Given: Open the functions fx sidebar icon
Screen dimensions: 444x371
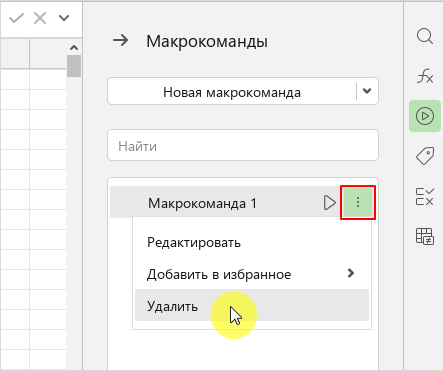Looking at the screenshot, I should tap(425, 76).
